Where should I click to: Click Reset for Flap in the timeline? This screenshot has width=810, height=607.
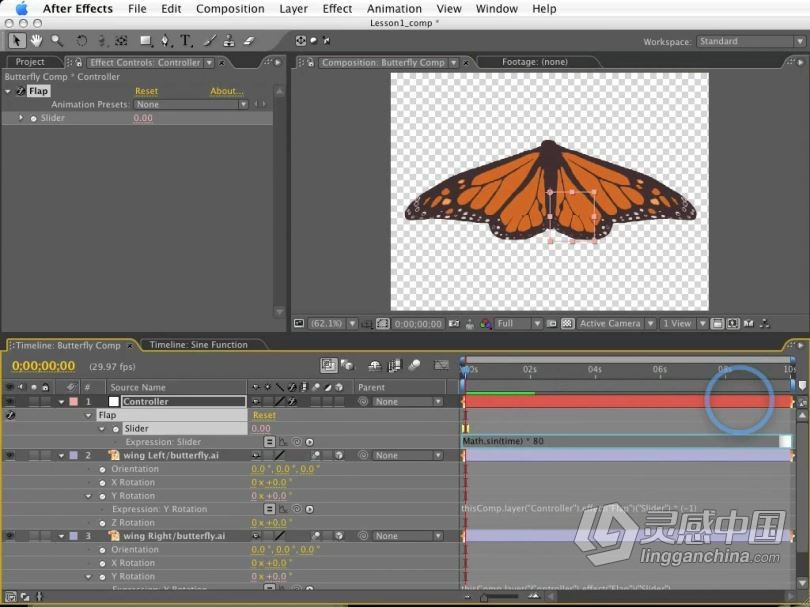point(264,415)
